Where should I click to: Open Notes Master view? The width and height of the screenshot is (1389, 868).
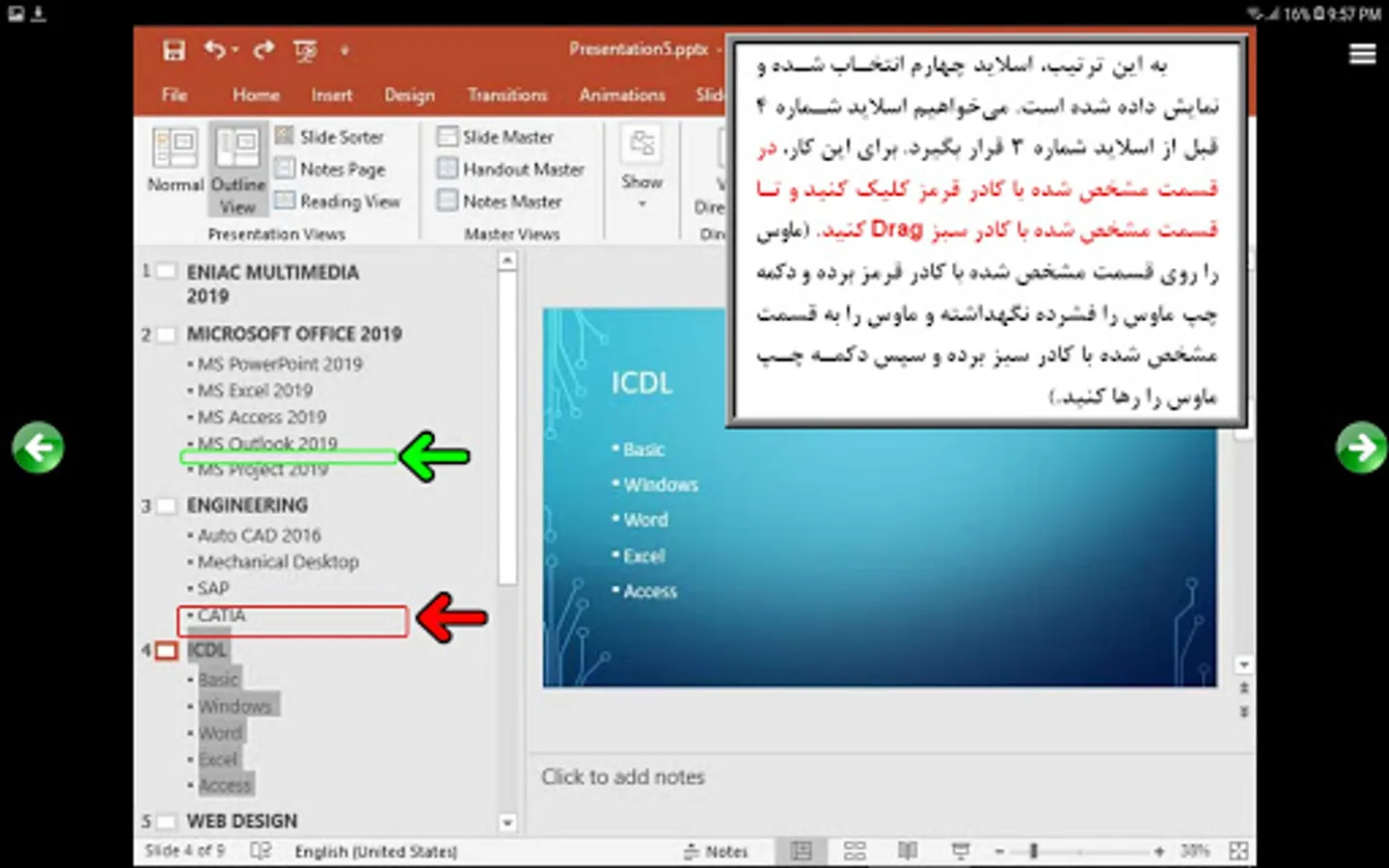click(x=500, y=201)
